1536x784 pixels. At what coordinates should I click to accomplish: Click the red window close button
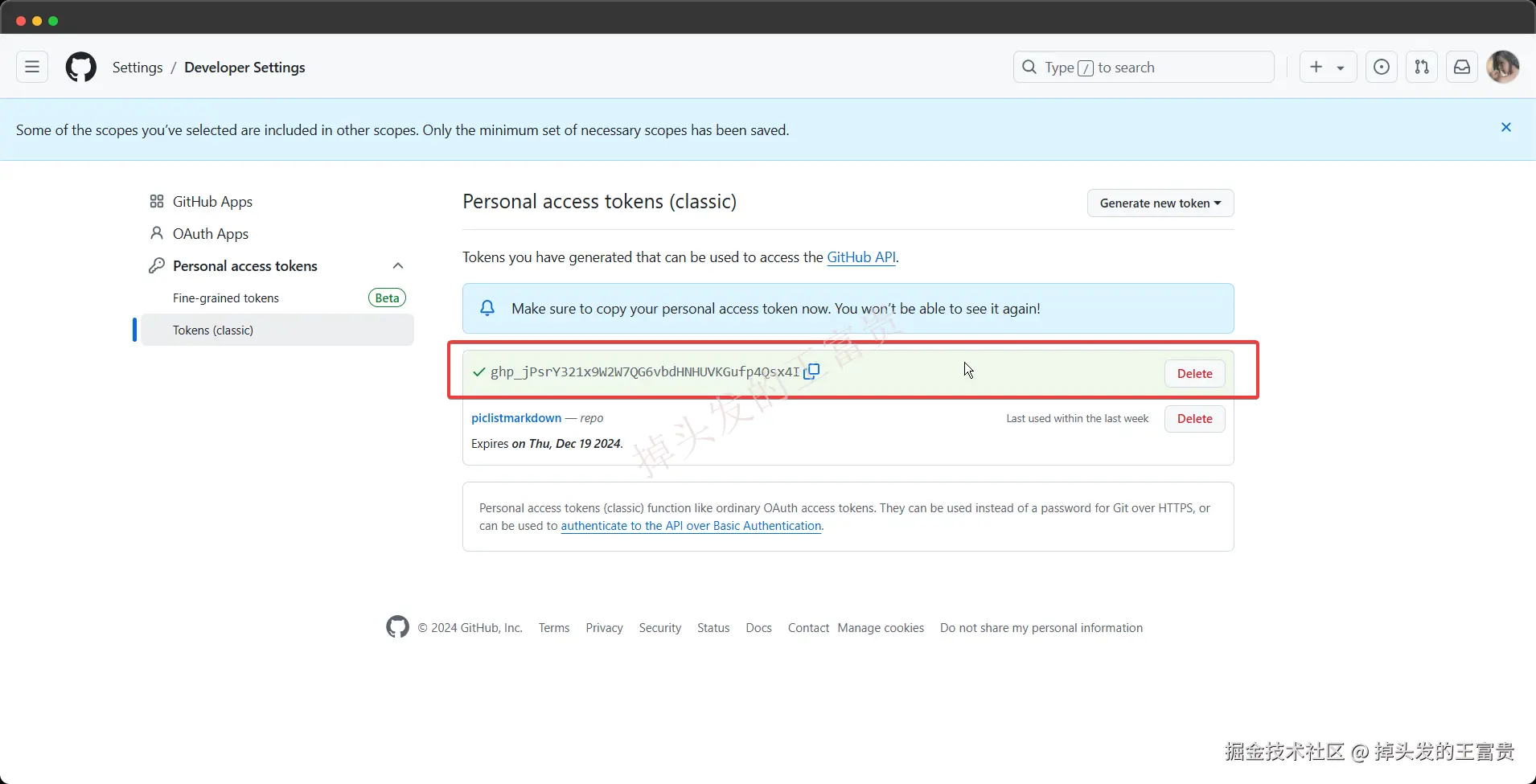pos(21,21)
